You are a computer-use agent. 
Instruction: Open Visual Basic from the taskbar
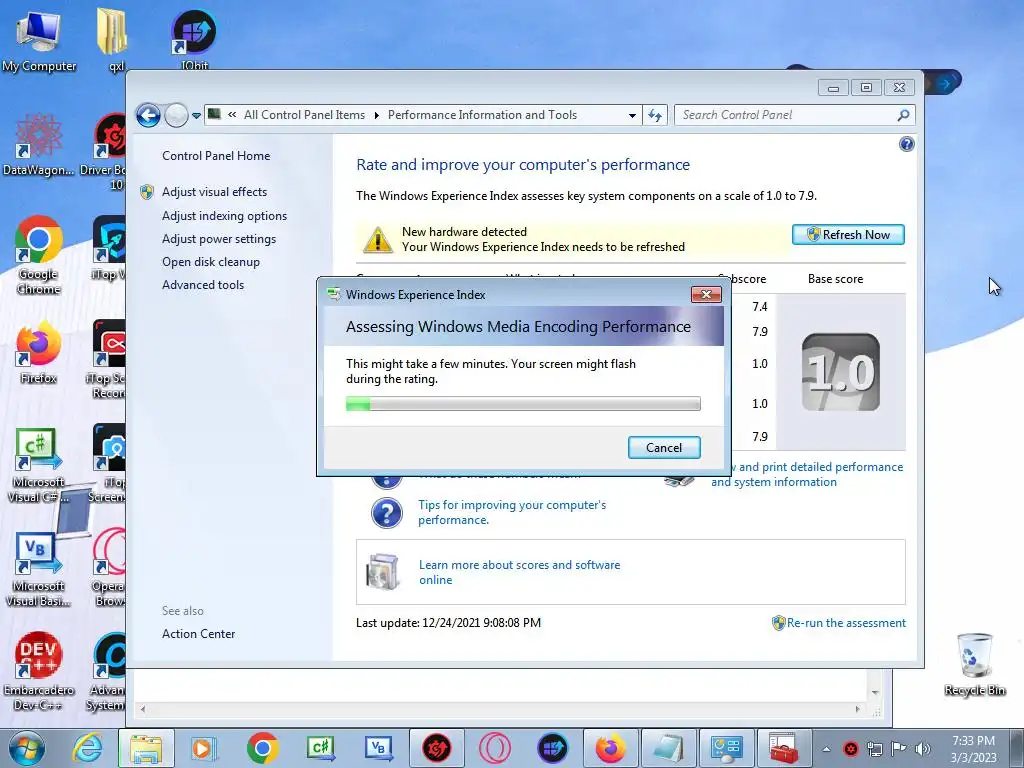coord(379,748)
